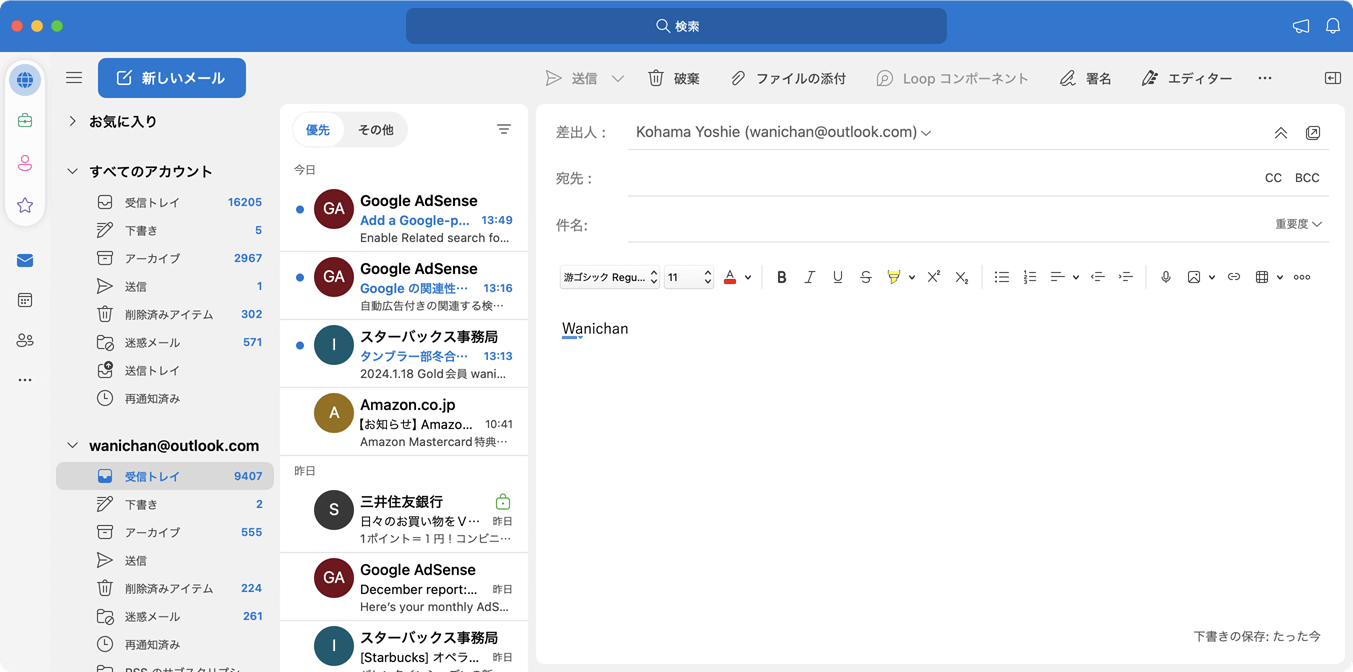The image size is (1353, 672).
Task: Collapse the すべてのアカウント section
Action: pyautogui.click(x=72, y=171)
